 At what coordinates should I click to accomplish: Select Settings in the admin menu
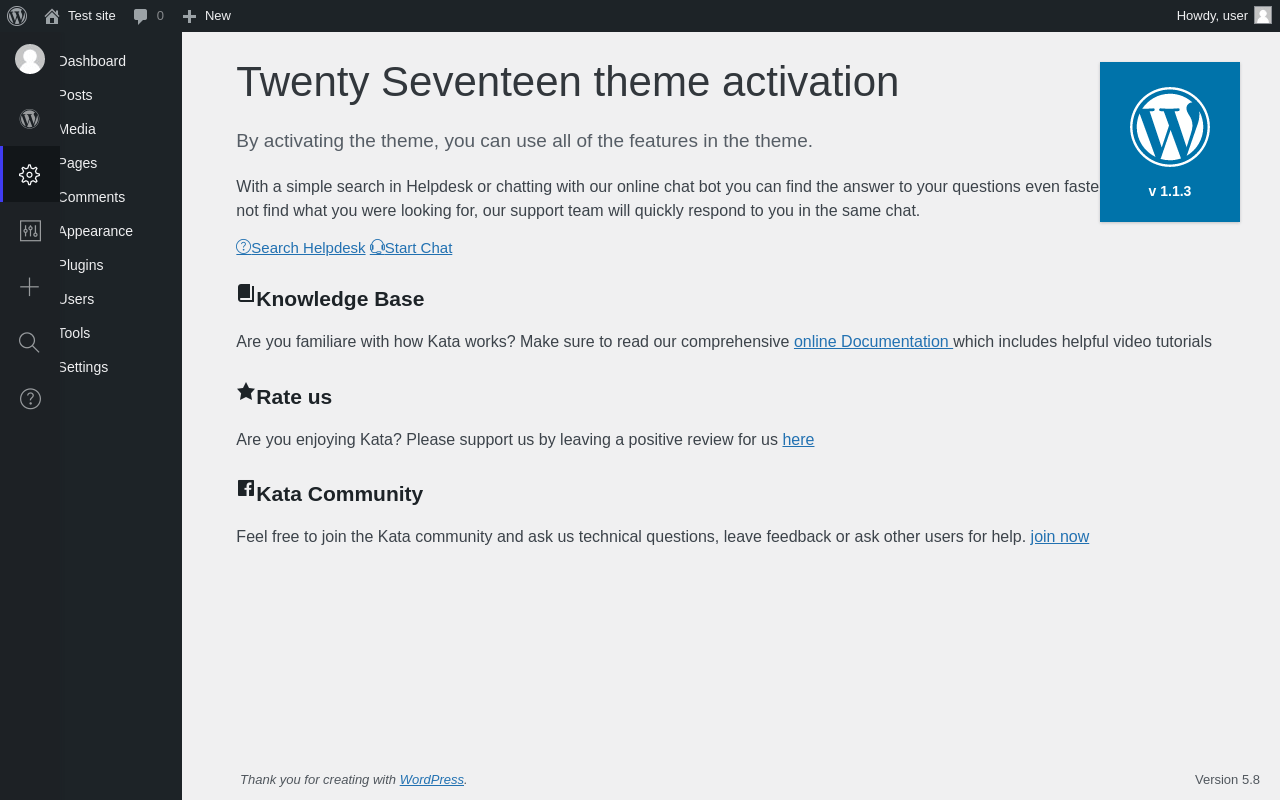(x=83, y=367)
